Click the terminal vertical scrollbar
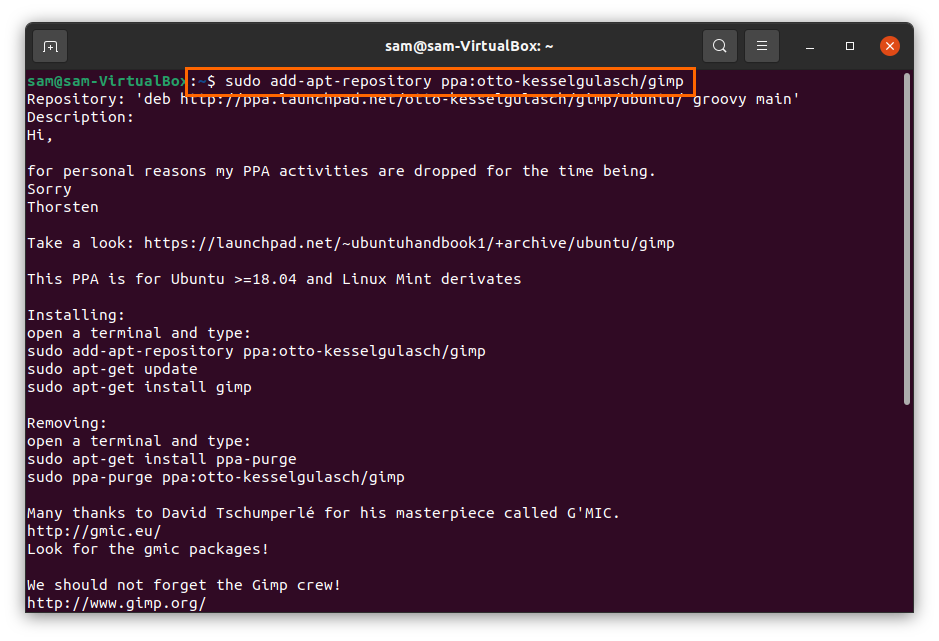 (906, 240)
